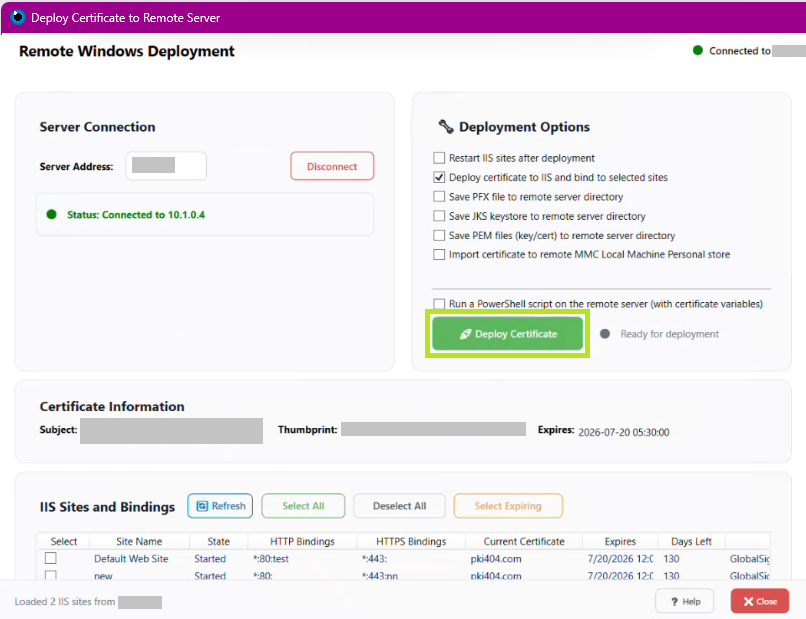806x619 pixels.
Task: Enable Import certificate to remote MMC store
Action: (x=439, y=254)
